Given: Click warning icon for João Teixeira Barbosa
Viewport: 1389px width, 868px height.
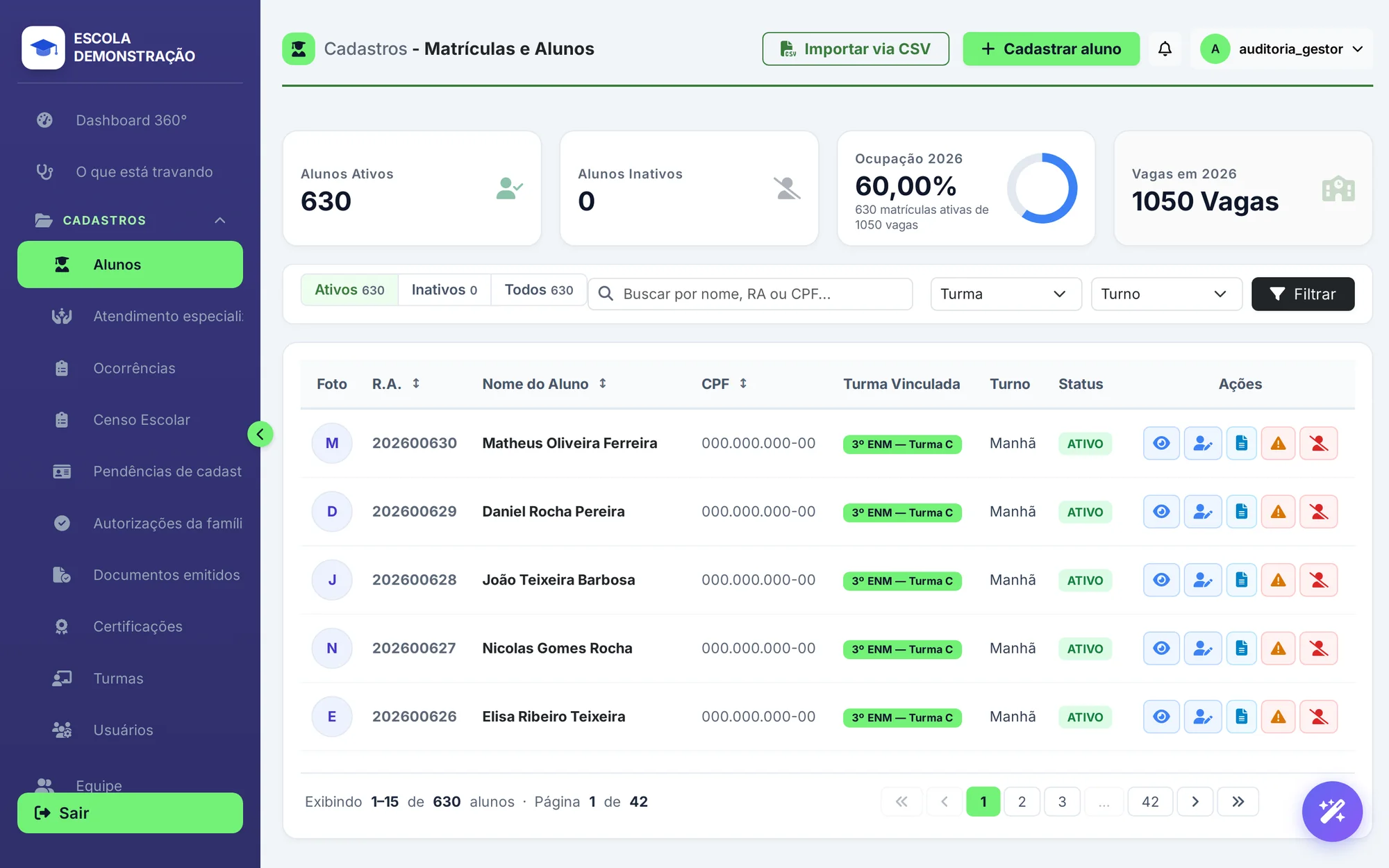Looking at the screenshot, I should [1278, 580].
